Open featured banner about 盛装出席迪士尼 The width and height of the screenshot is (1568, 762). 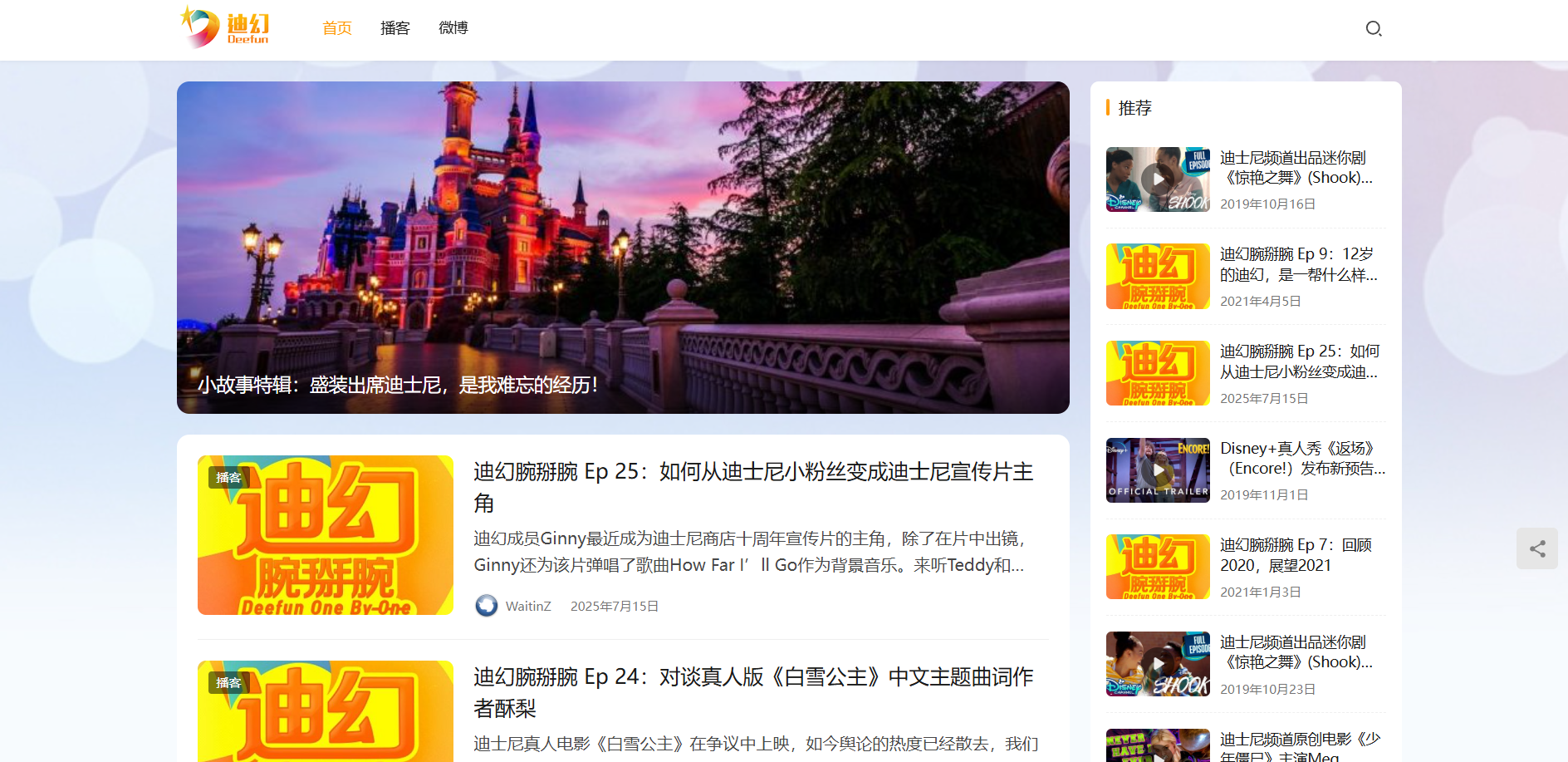pos(623,248)
